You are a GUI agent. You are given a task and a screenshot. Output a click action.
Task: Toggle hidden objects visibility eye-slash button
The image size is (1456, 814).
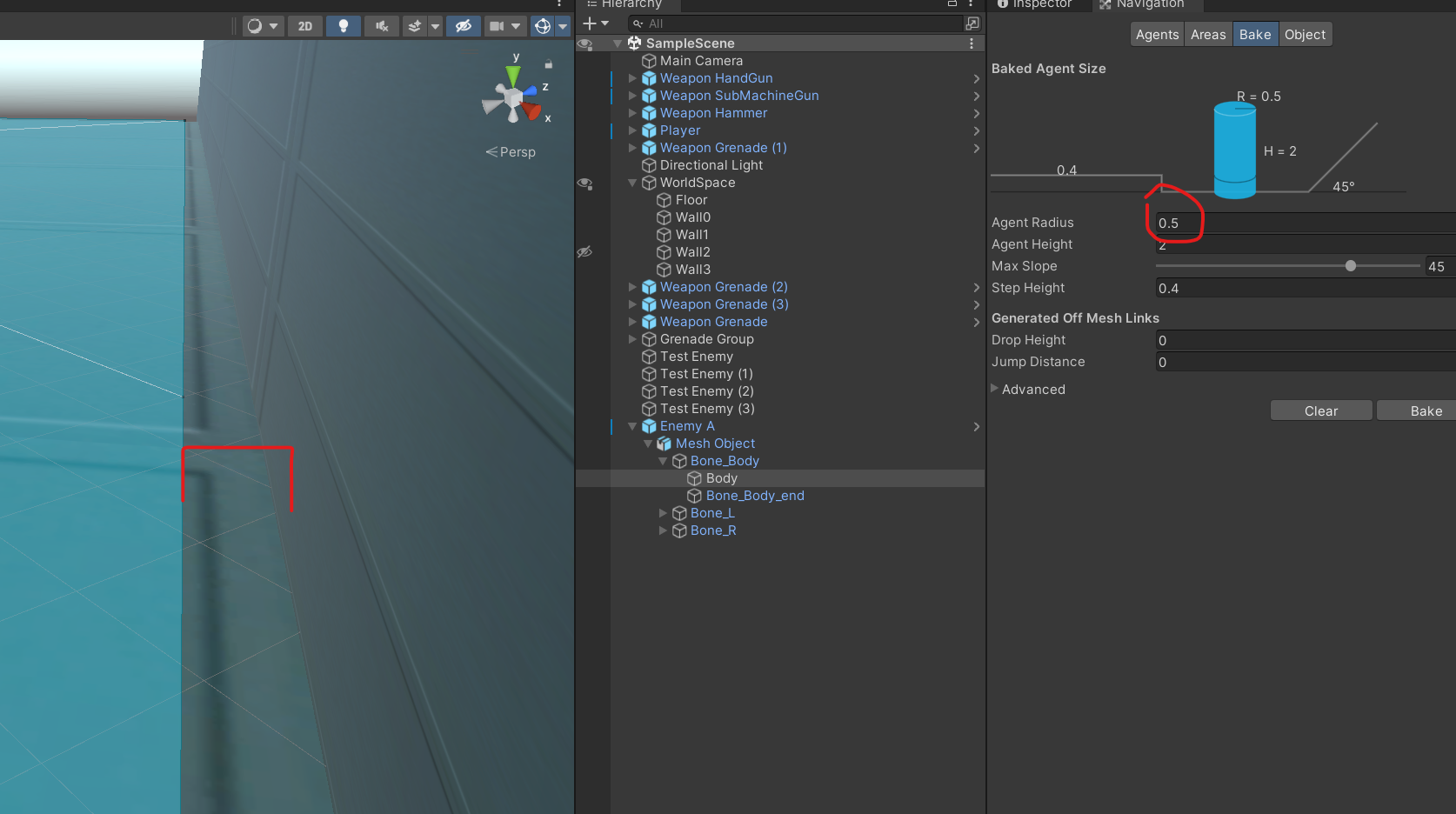point(464,26)
